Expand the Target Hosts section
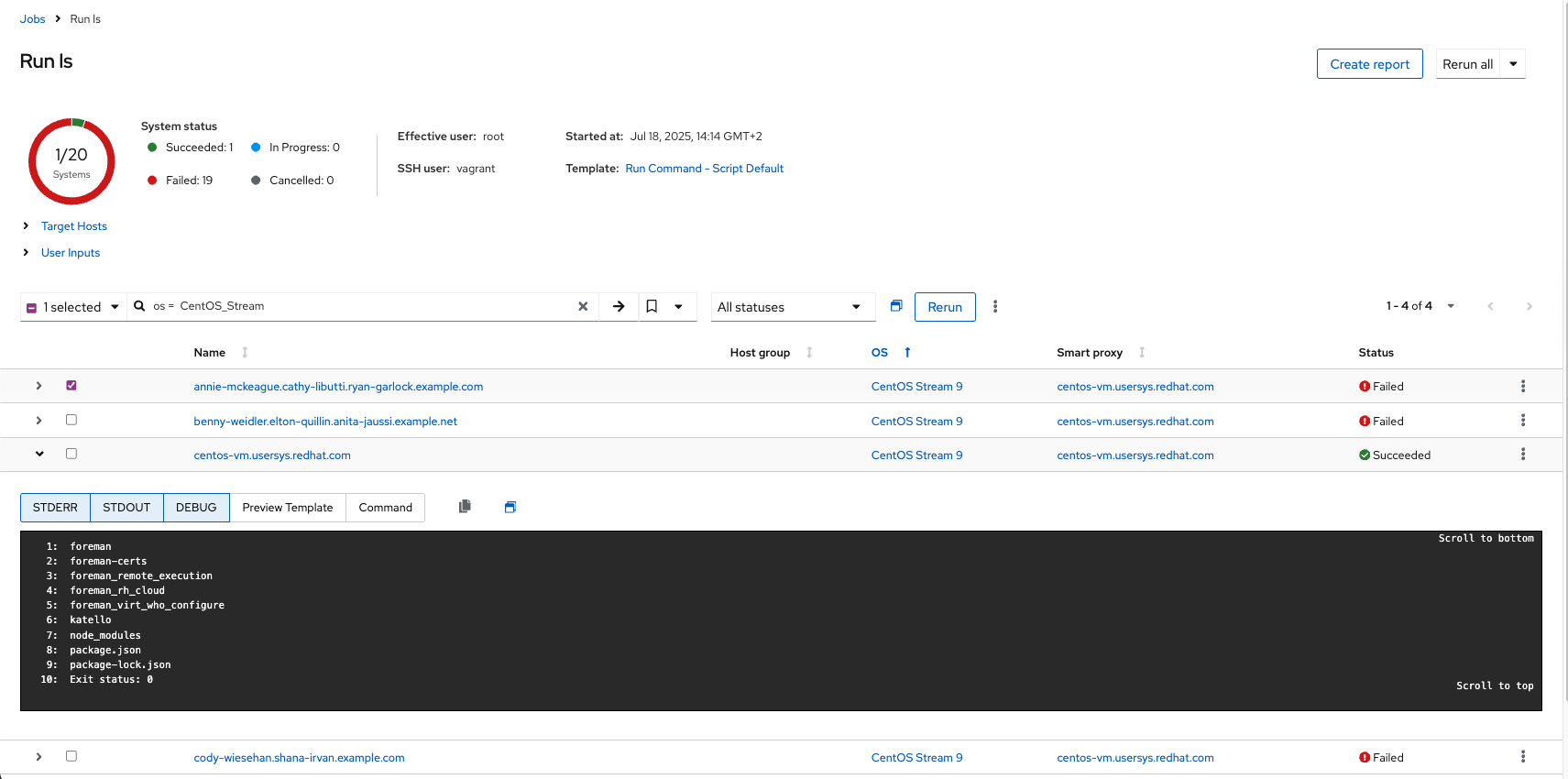Image resolution: width=1568 pixels, height=779 pixels. point(73,226)
